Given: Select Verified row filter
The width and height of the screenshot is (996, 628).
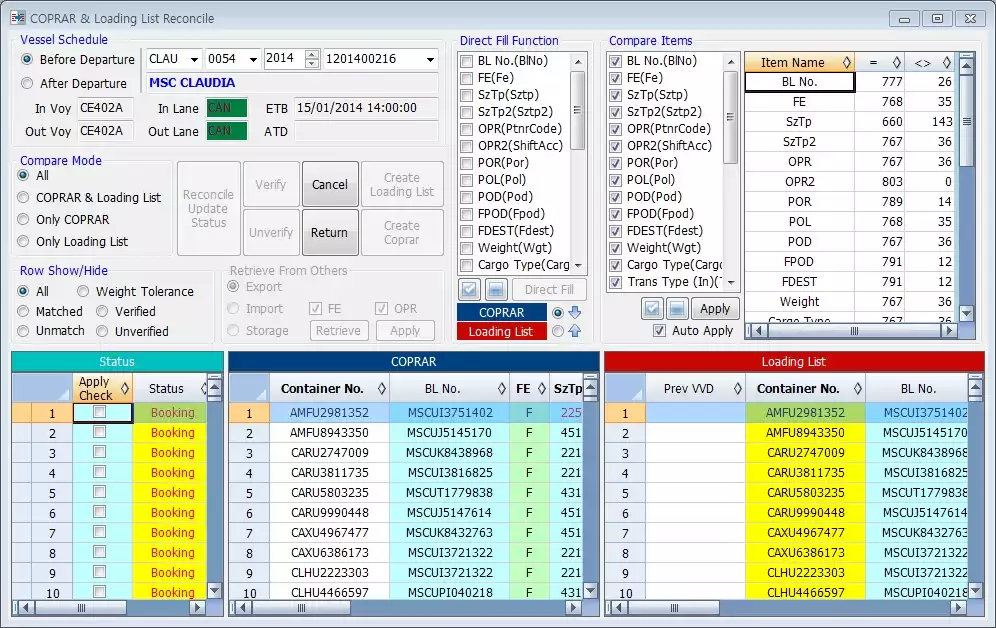Looking at the screenshot, I should pyautogui.click(x=102, y=311).
